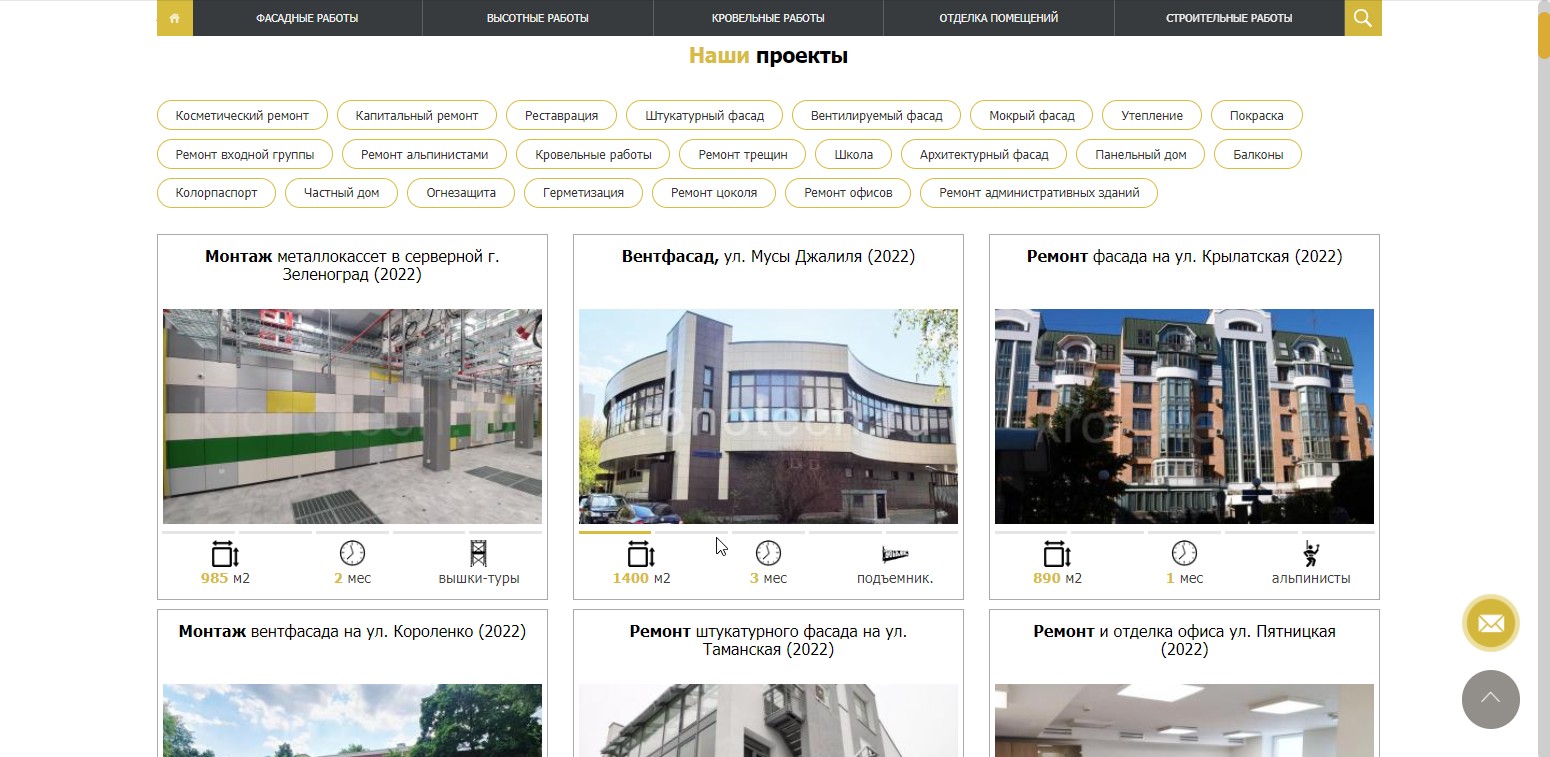Screen dimensions: 1550x757
Task: View the Пятницкая office interior photo
Action: tap(1184, 720)
